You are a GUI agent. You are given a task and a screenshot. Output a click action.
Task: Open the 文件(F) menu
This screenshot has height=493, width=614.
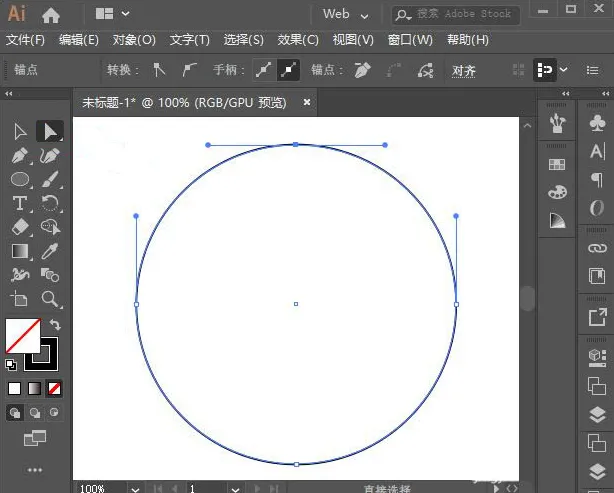click(x=26, y=40)
